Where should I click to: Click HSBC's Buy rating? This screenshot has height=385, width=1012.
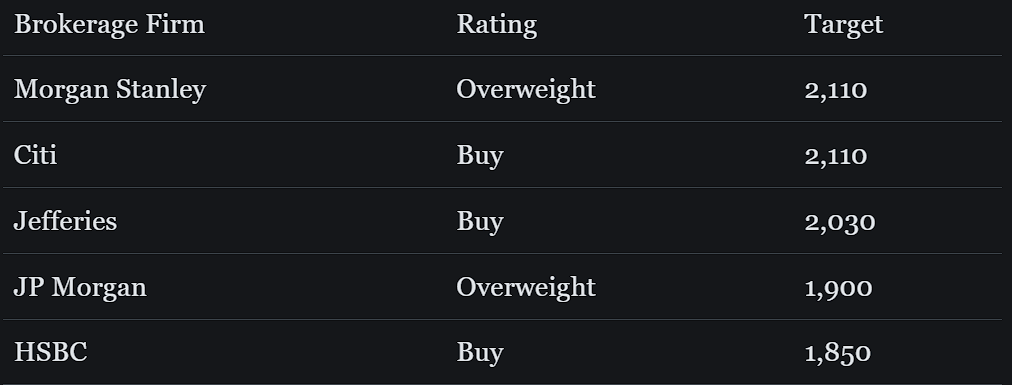[x=480, y=353]
